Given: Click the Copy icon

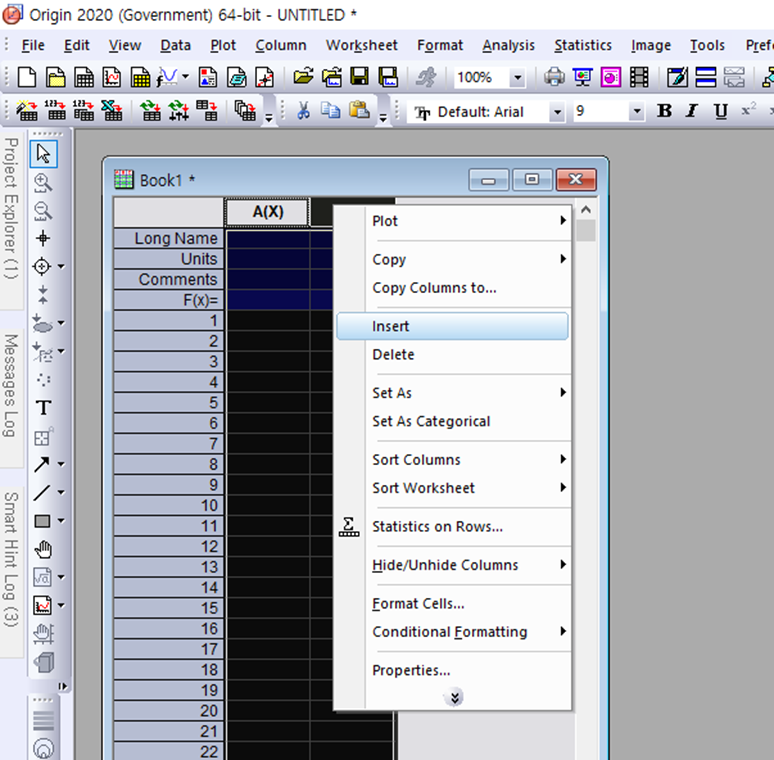Looking at the screenshot, I should click(330, 111).
